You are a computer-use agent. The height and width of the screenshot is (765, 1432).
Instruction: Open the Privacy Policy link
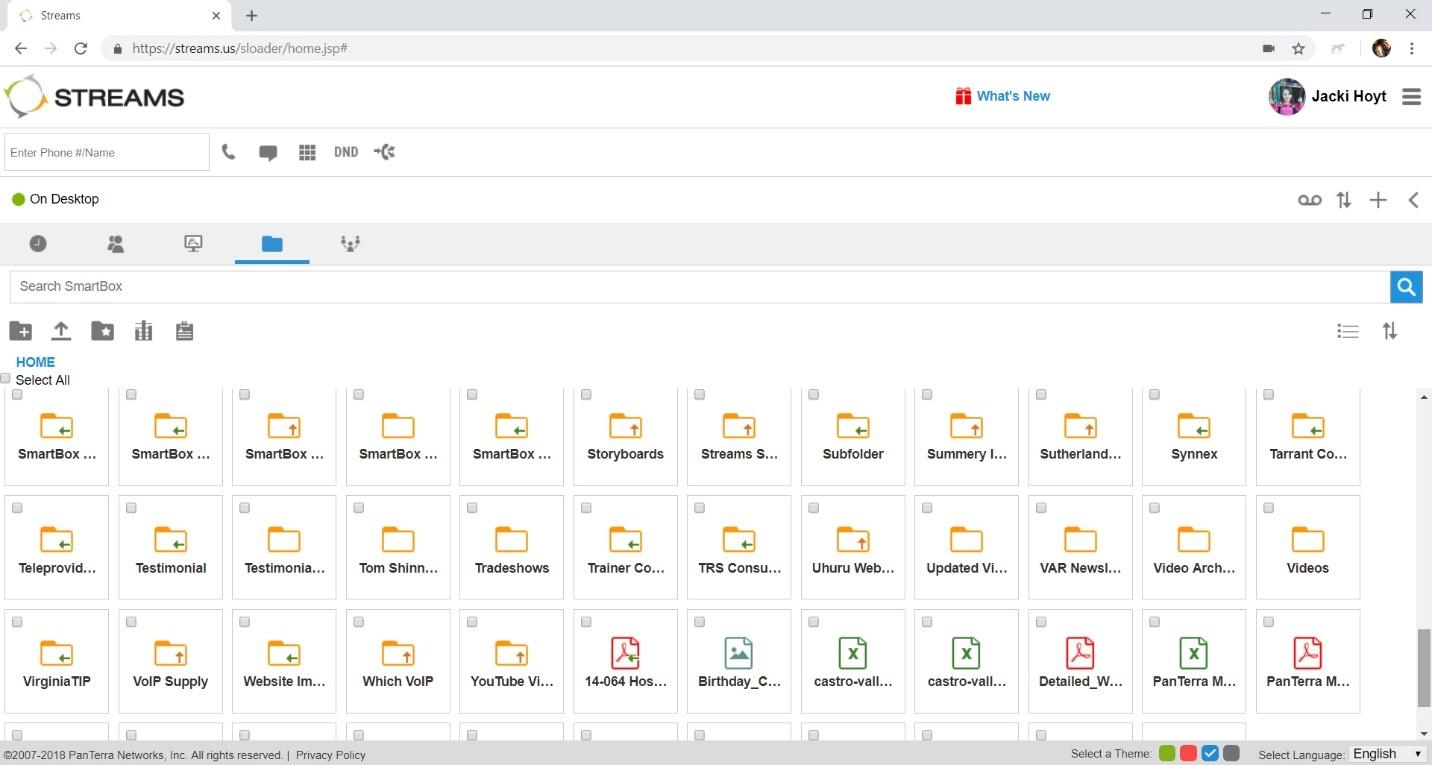[331, 755]
